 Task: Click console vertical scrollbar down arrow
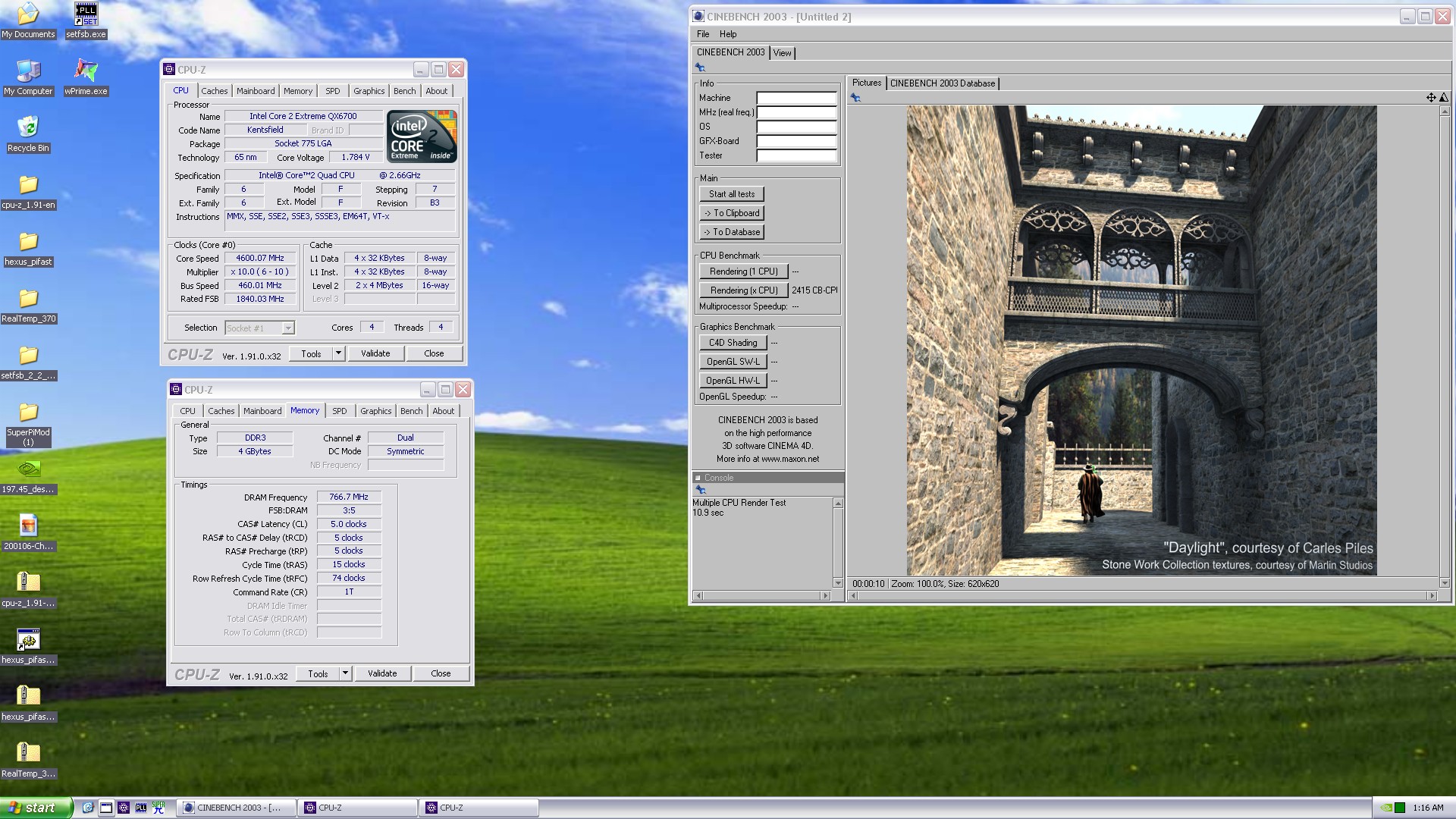tap(838, 582)
